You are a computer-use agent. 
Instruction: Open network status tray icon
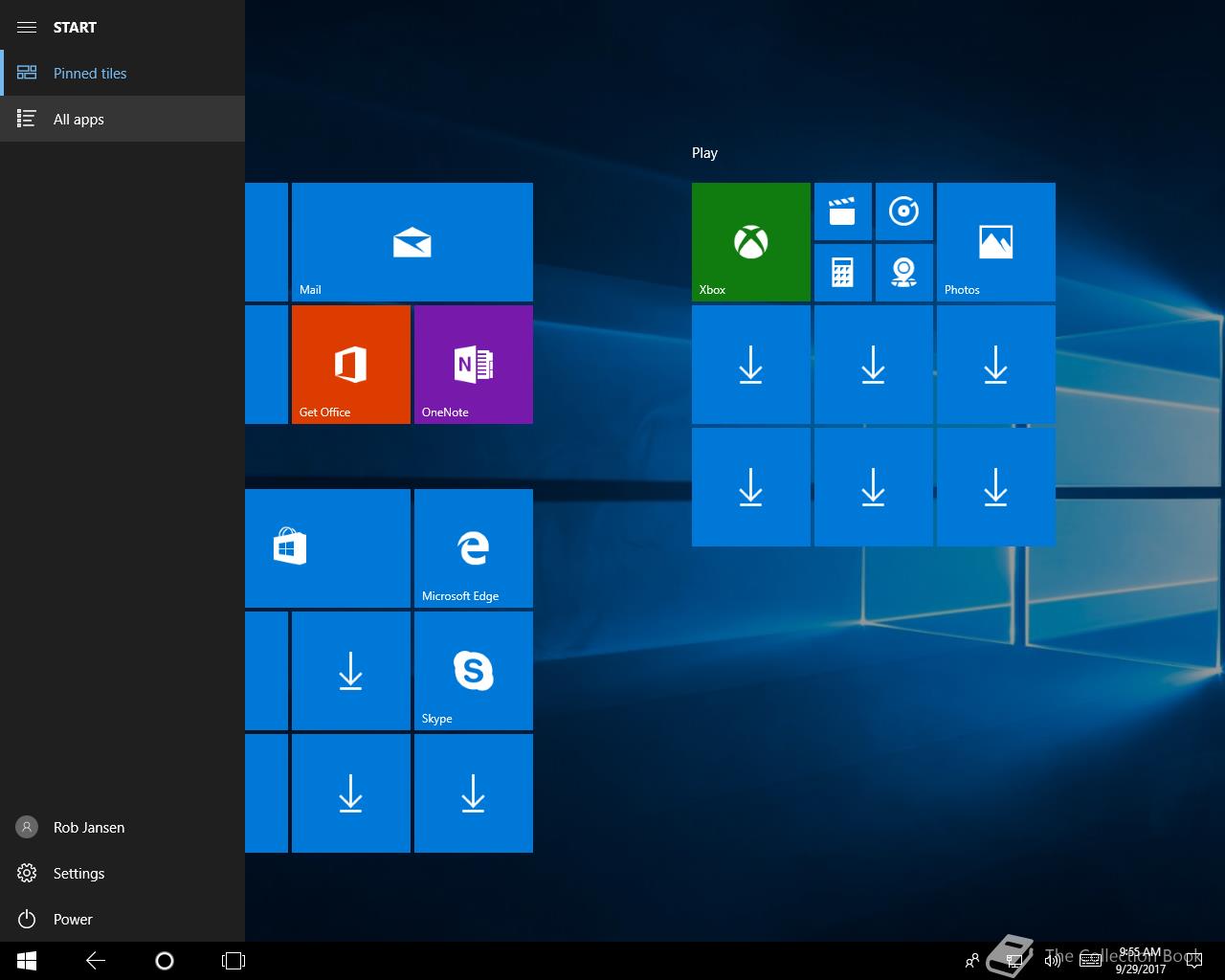(x=1014, y=961)
